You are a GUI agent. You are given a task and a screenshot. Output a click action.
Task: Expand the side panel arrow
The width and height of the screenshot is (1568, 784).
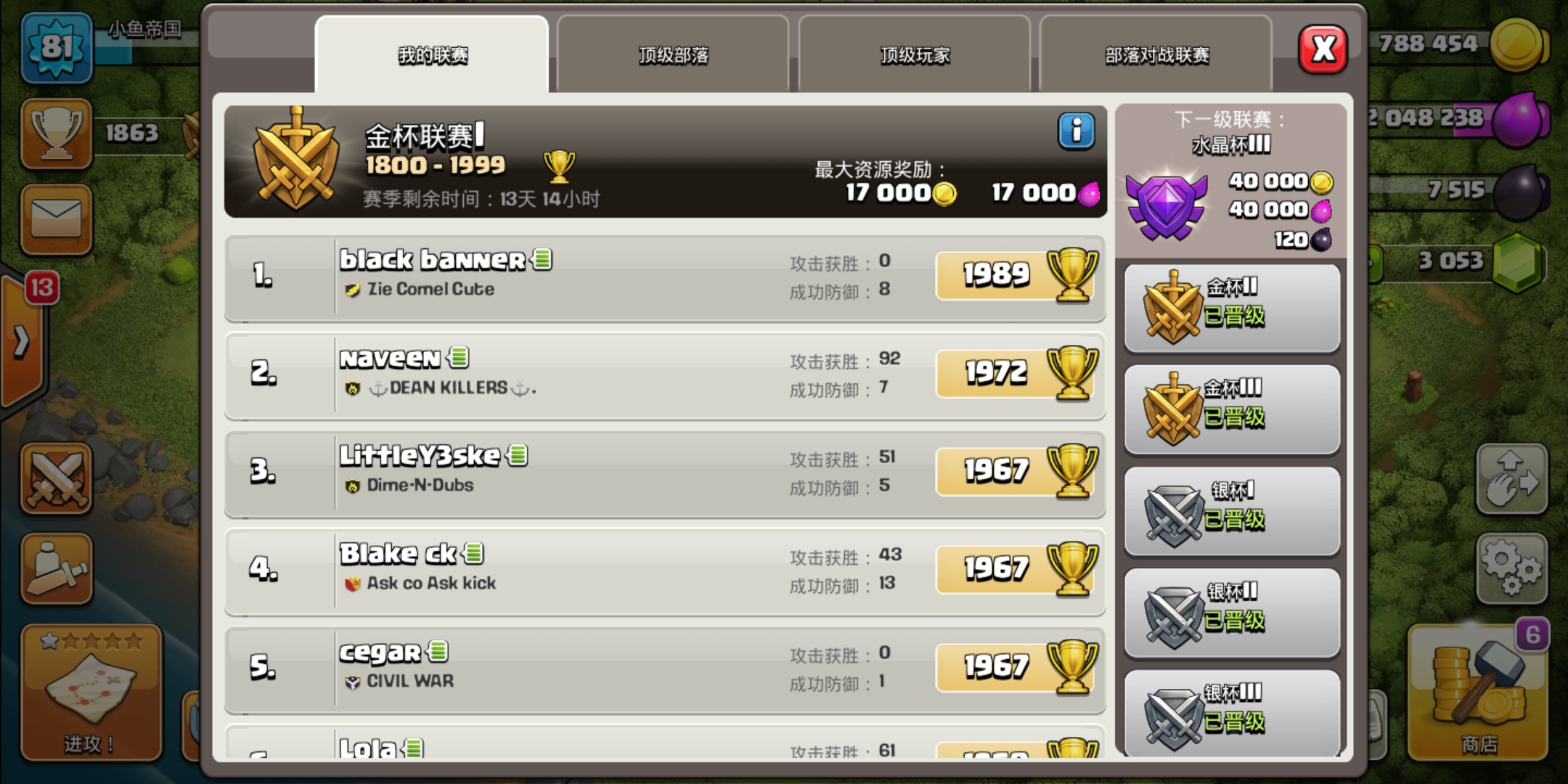(x=22, y=341)
